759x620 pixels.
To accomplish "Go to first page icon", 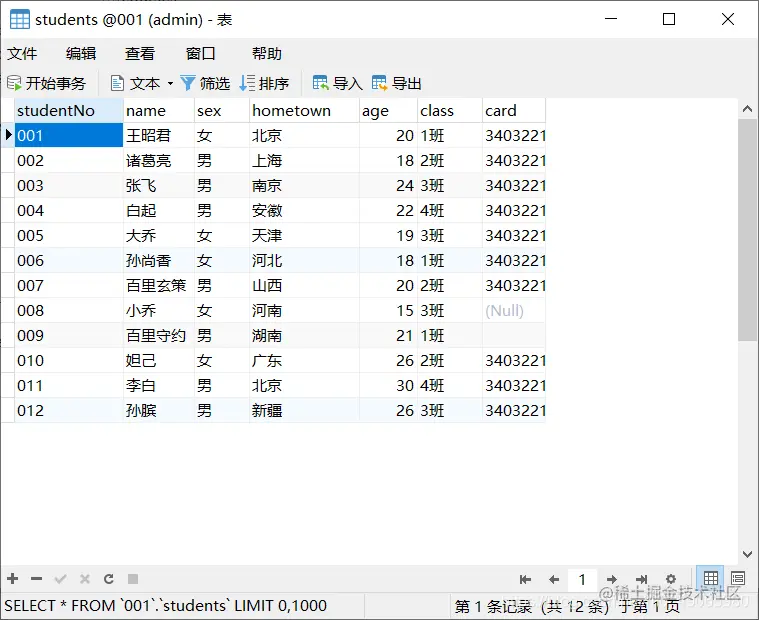I will point(525,579).
